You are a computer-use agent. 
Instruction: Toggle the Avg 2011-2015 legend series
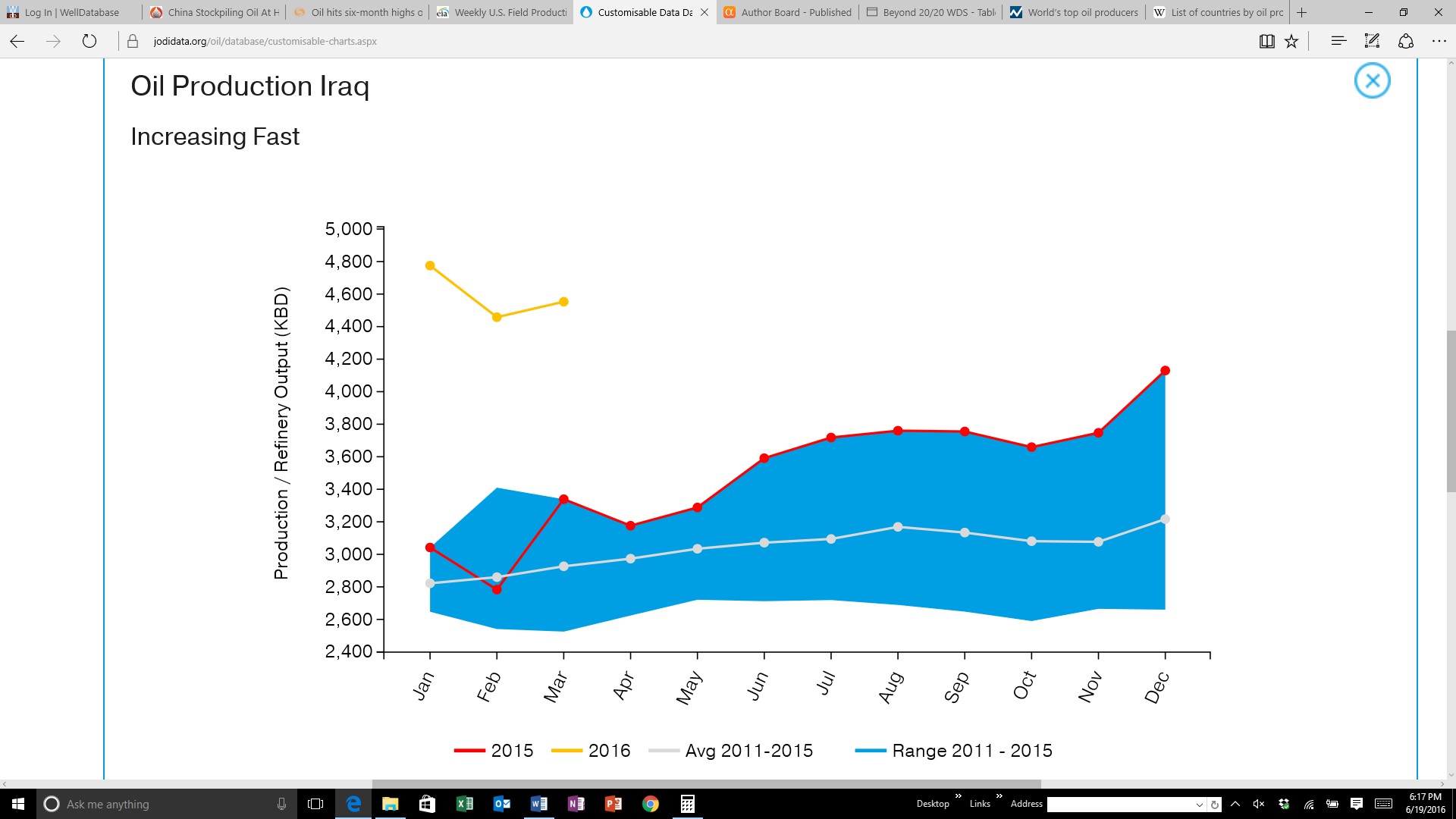[731, 751]
